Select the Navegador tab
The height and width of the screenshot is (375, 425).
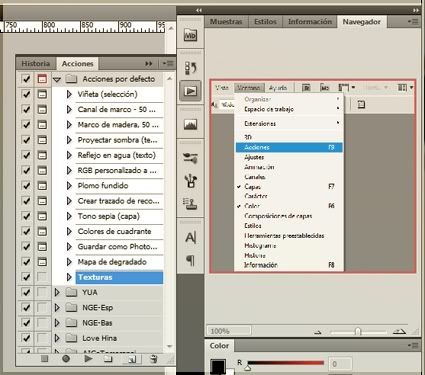(x=362, y=22)
